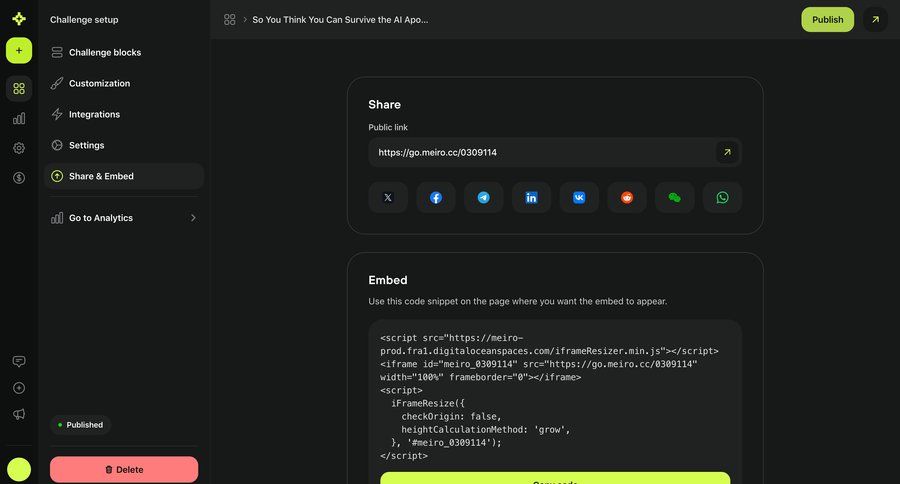This screenshot has height=484, width=900.
Task: Click the Copy code button
Action: 555,478
